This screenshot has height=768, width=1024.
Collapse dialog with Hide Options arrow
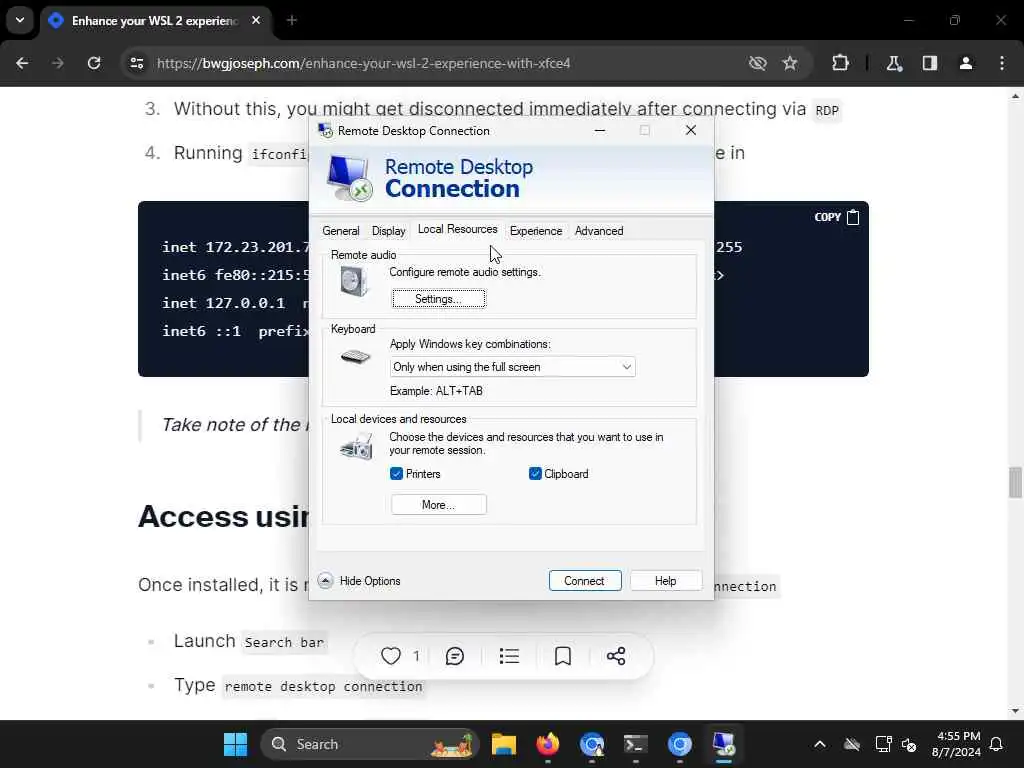[x=325, y=581]
